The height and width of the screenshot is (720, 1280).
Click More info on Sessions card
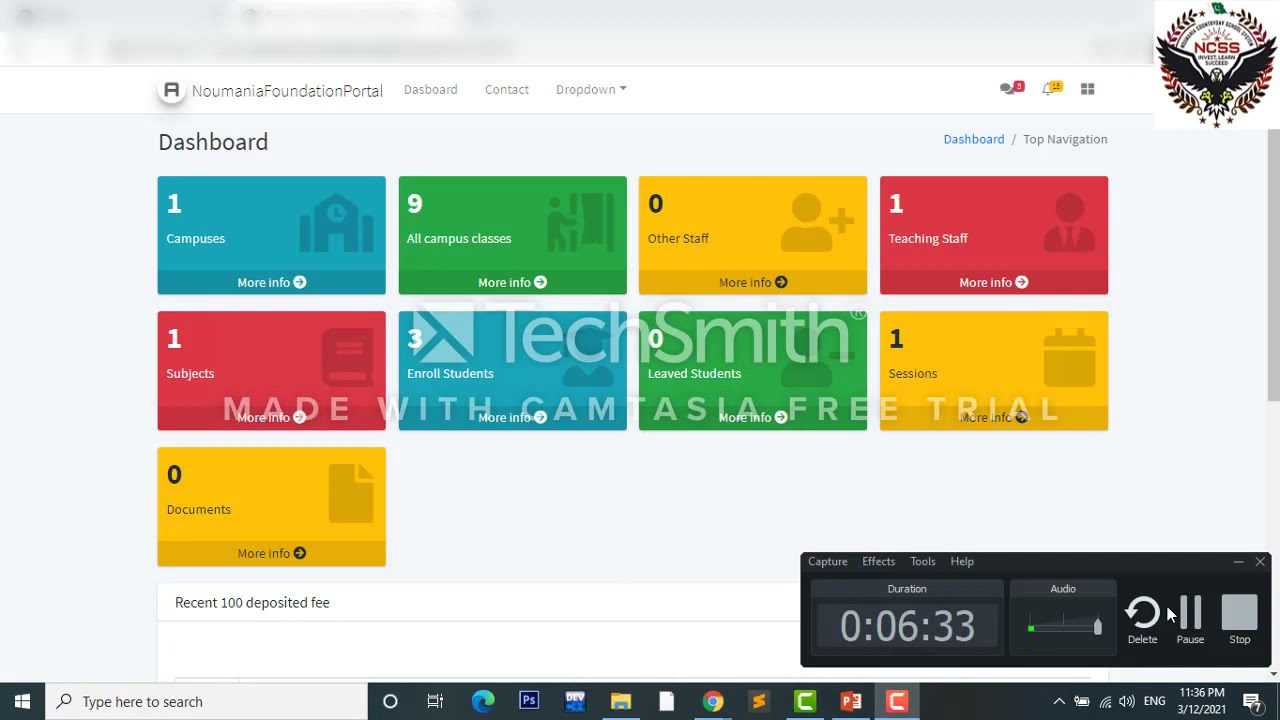[x=993, y=418]
